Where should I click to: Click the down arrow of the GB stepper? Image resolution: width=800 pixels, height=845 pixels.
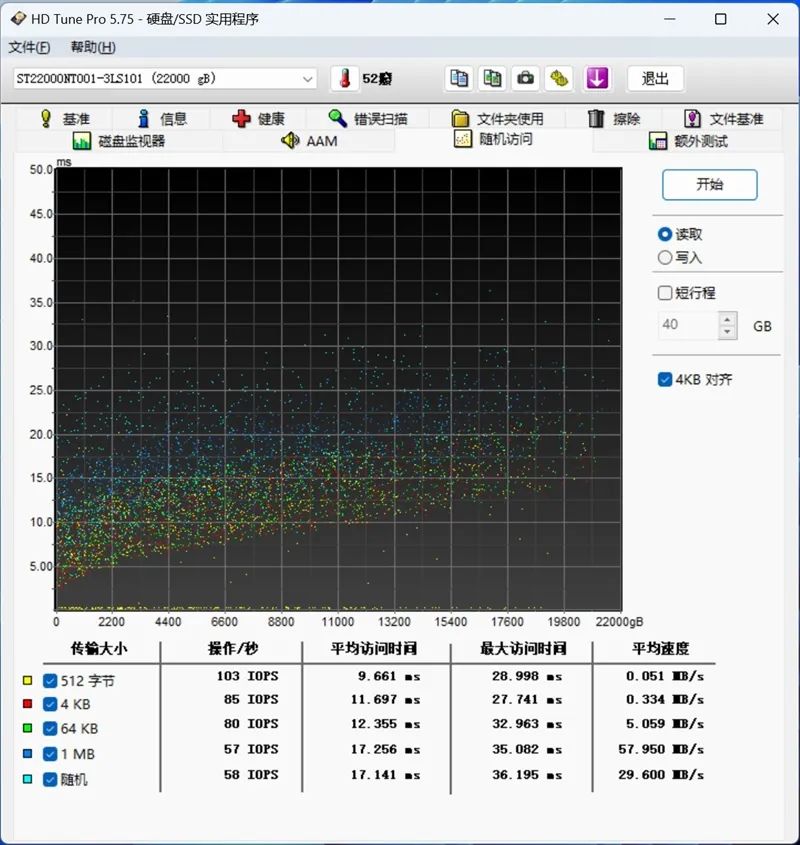tap(727, 332)
